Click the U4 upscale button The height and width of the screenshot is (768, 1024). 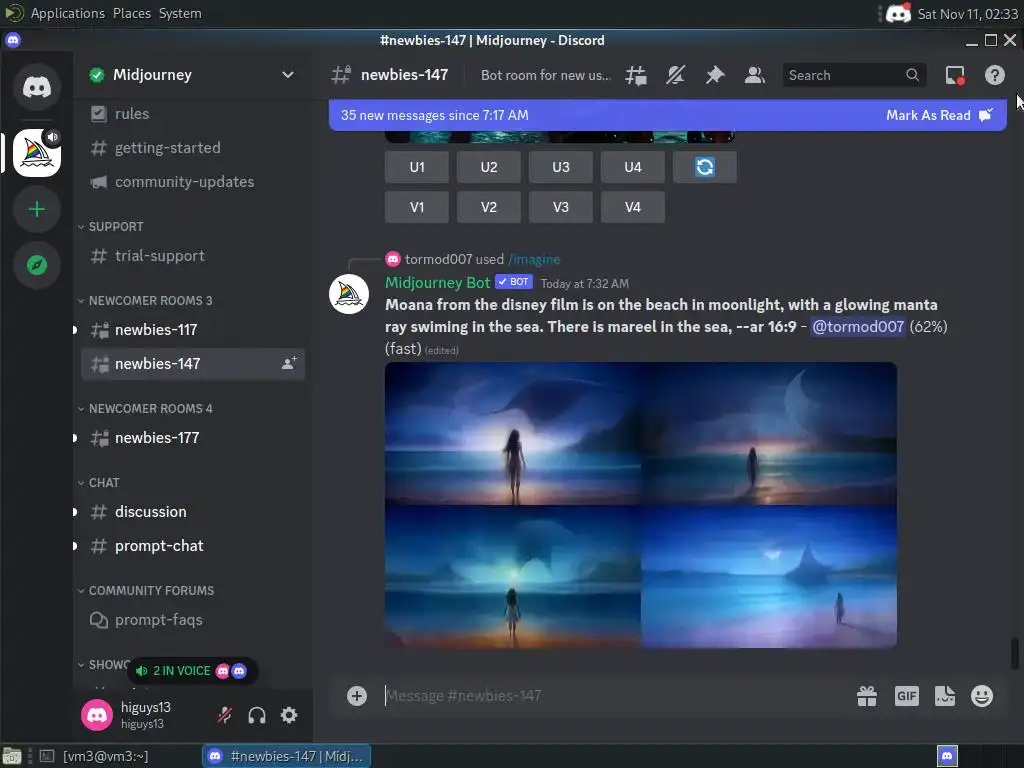click(633, 167)
